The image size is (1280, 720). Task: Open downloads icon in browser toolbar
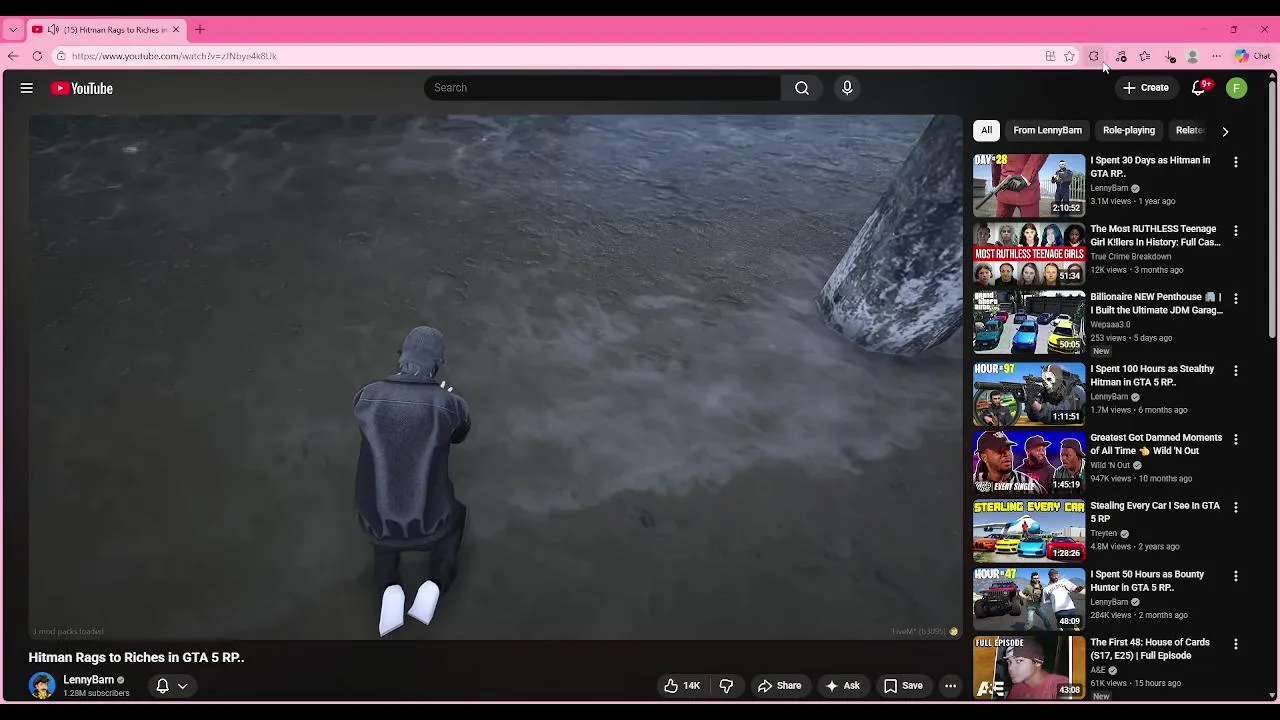[1170, 56]
